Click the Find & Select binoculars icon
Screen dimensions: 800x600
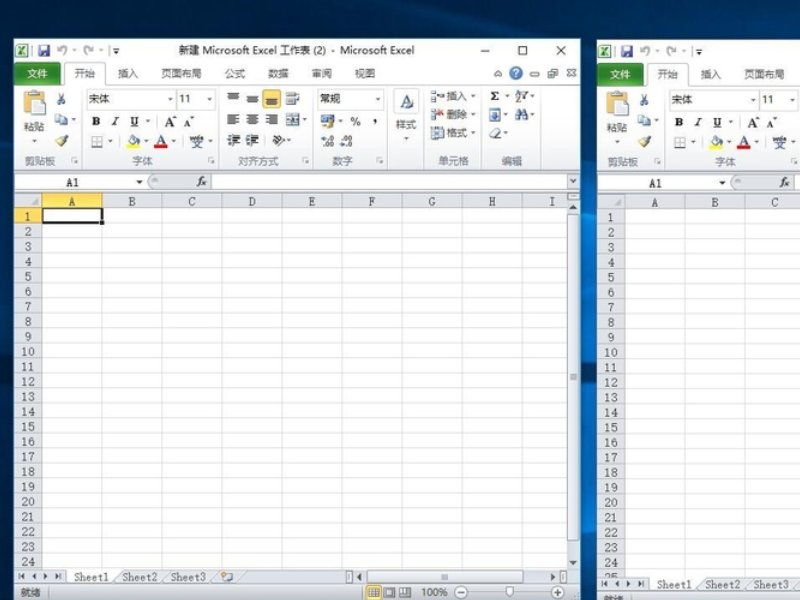coord(522,115)
